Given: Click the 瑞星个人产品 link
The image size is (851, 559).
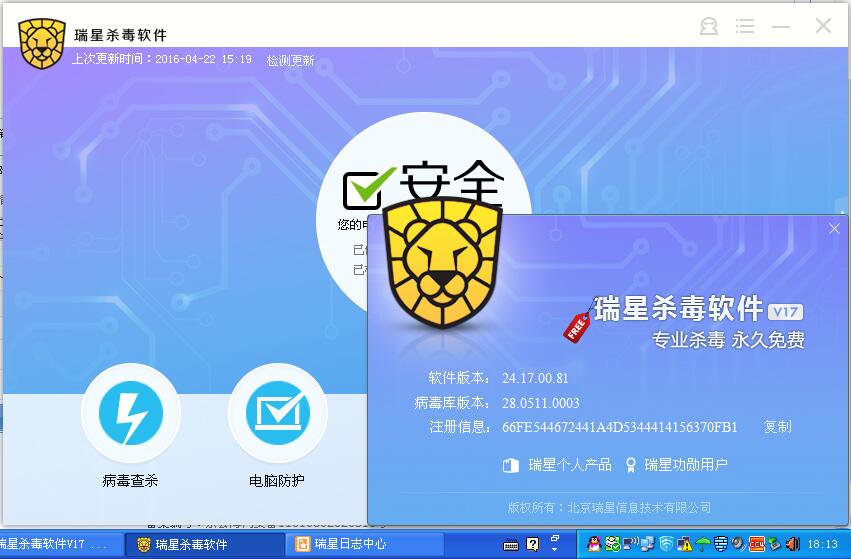Looking at the screenshot, I should tap(570, 465).
